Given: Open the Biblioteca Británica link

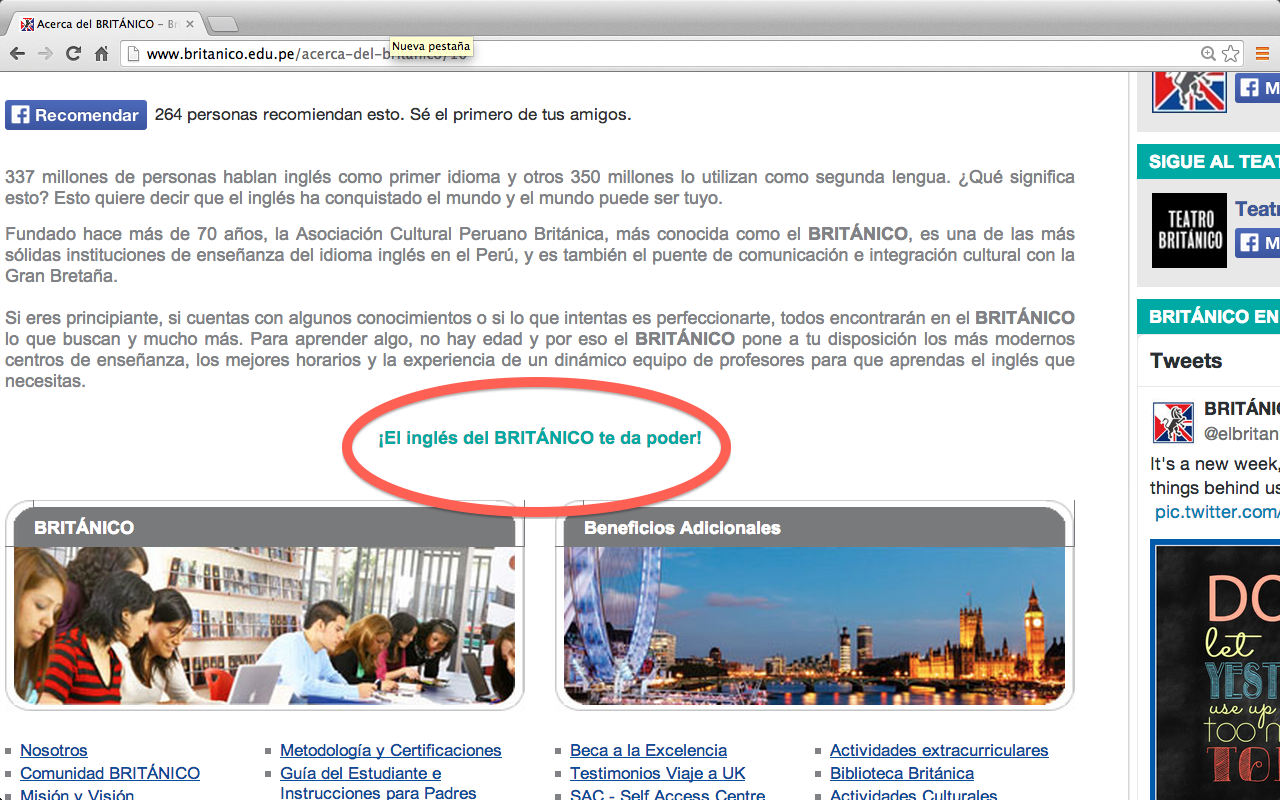Looking at the screenshot, I should 902,773.
